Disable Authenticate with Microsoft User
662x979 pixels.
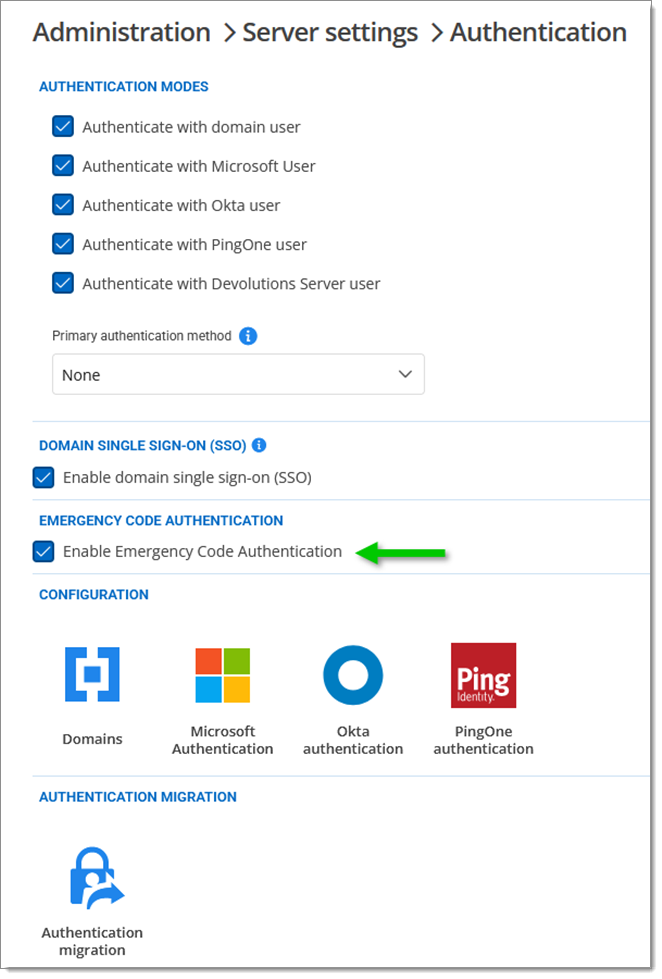click(62, 166)
